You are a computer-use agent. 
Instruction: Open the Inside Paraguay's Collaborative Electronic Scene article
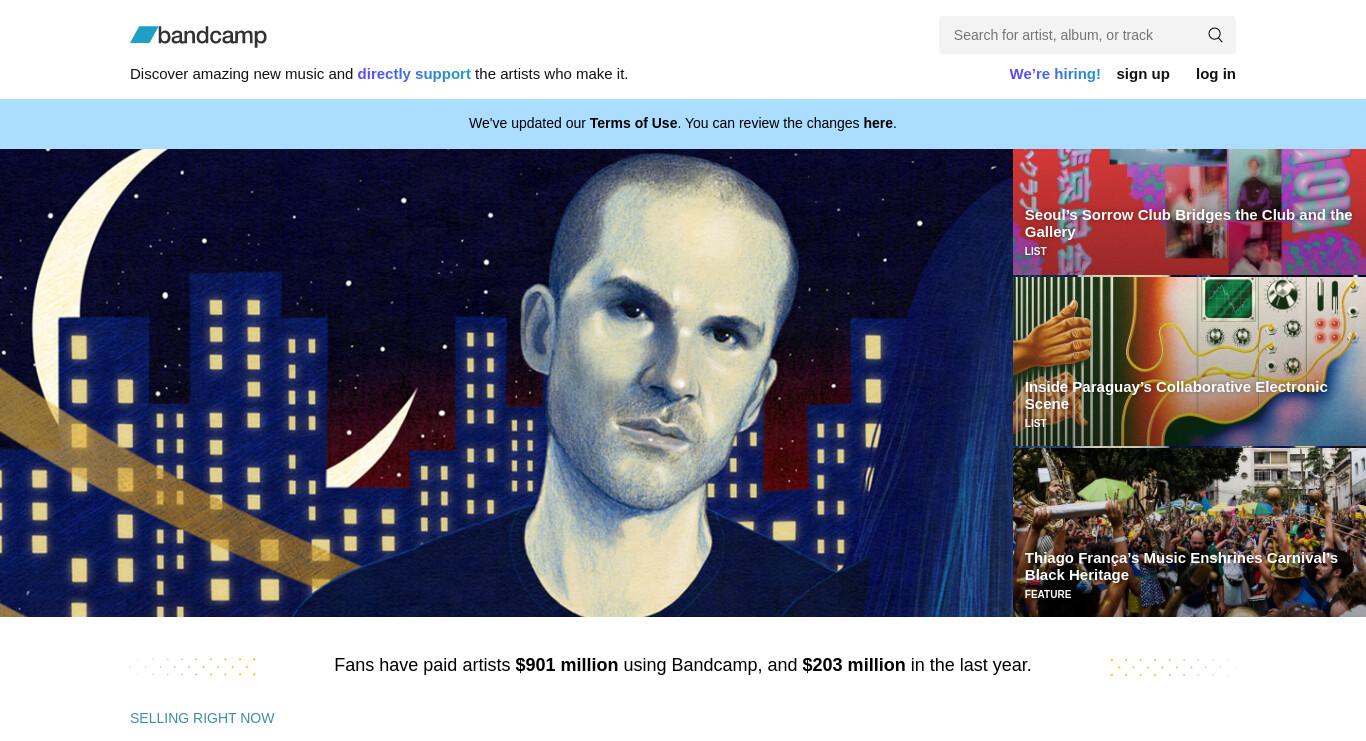pos(1189,361)
